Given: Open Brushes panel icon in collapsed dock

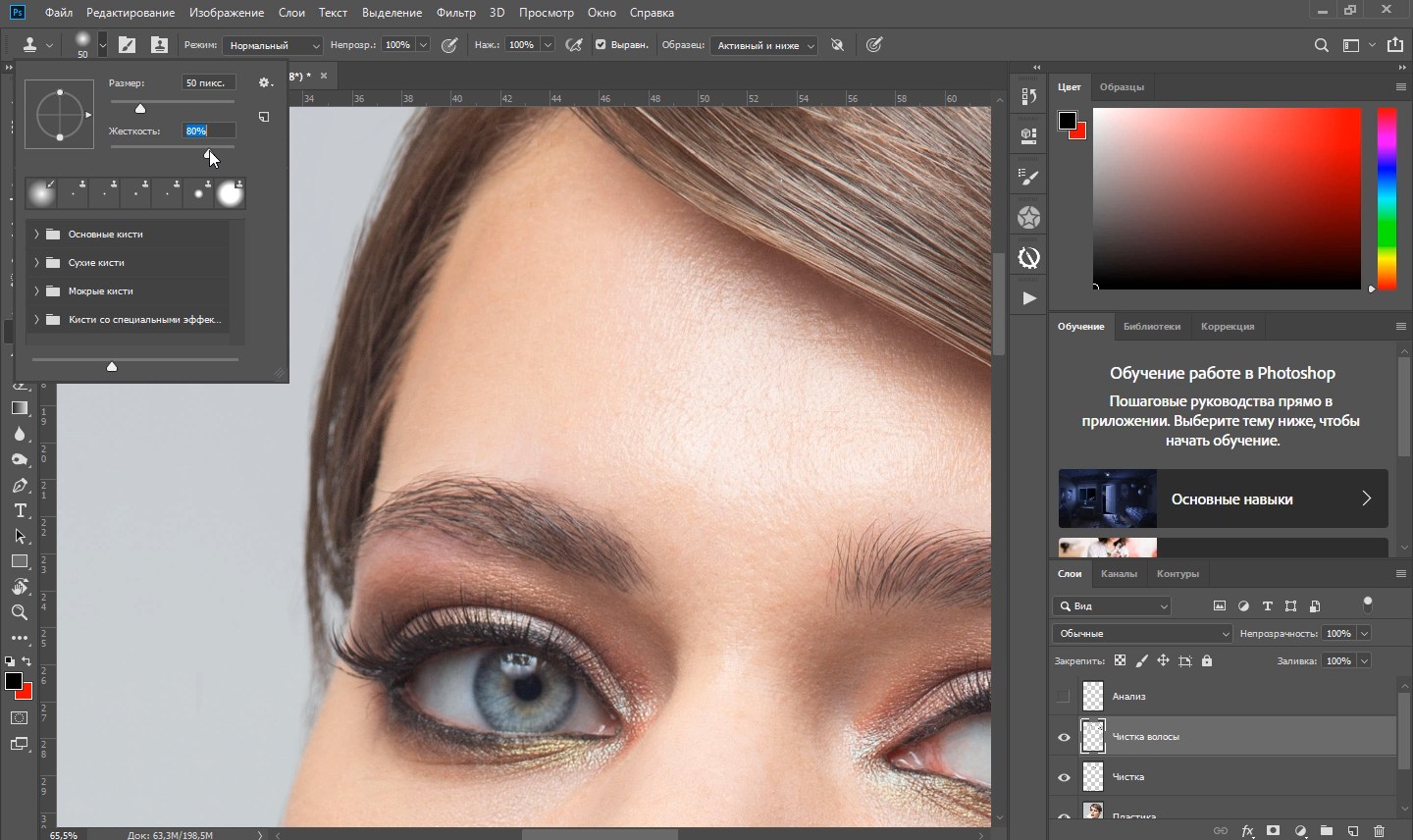Looking at the screenshot, I should pyautogui.click(x=1029, y=177).
